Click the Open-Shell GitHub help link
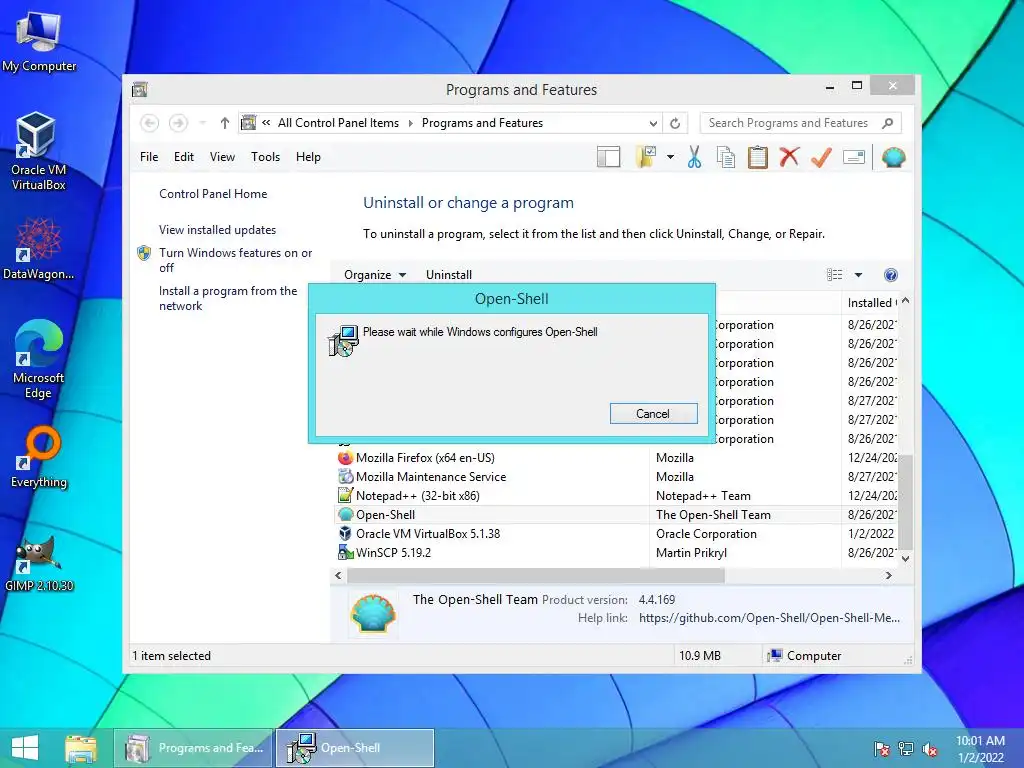This screenshot has width=1024, height=768. coord(769,618)
